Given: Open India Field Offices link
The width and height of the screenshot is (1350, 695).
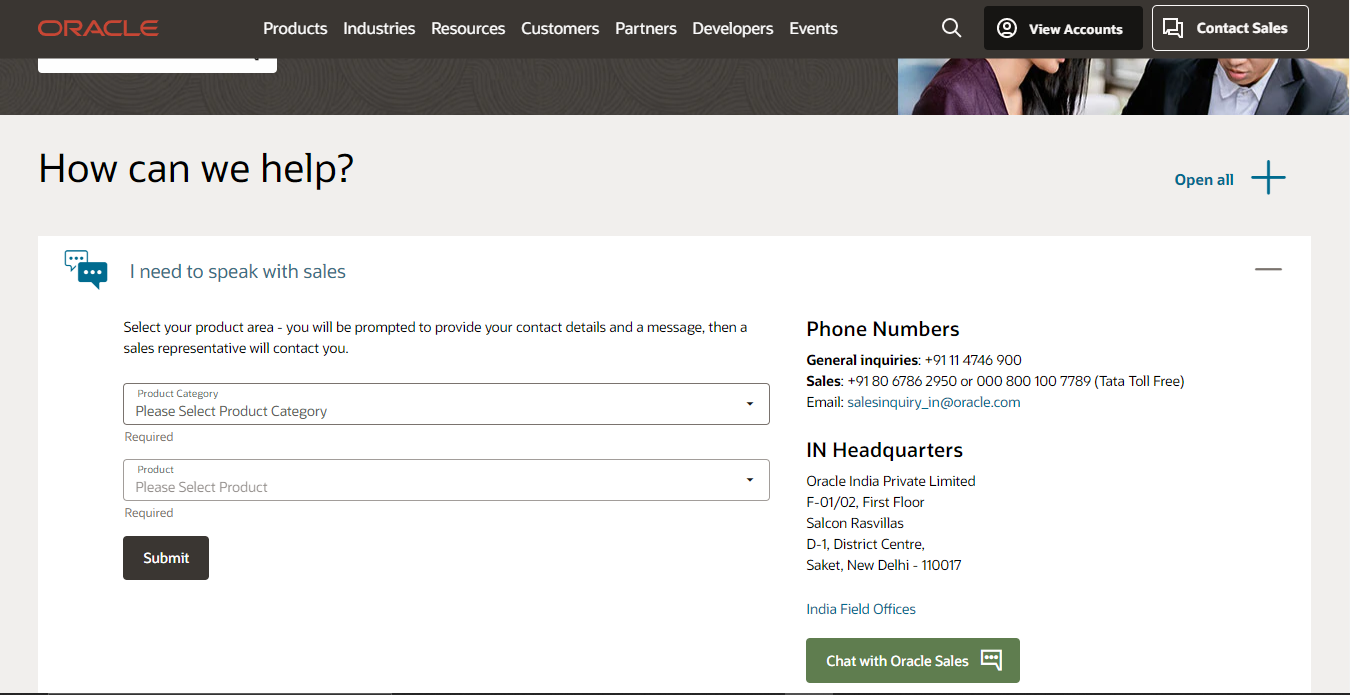Looking at the screenshot, I should pos(861,609).
